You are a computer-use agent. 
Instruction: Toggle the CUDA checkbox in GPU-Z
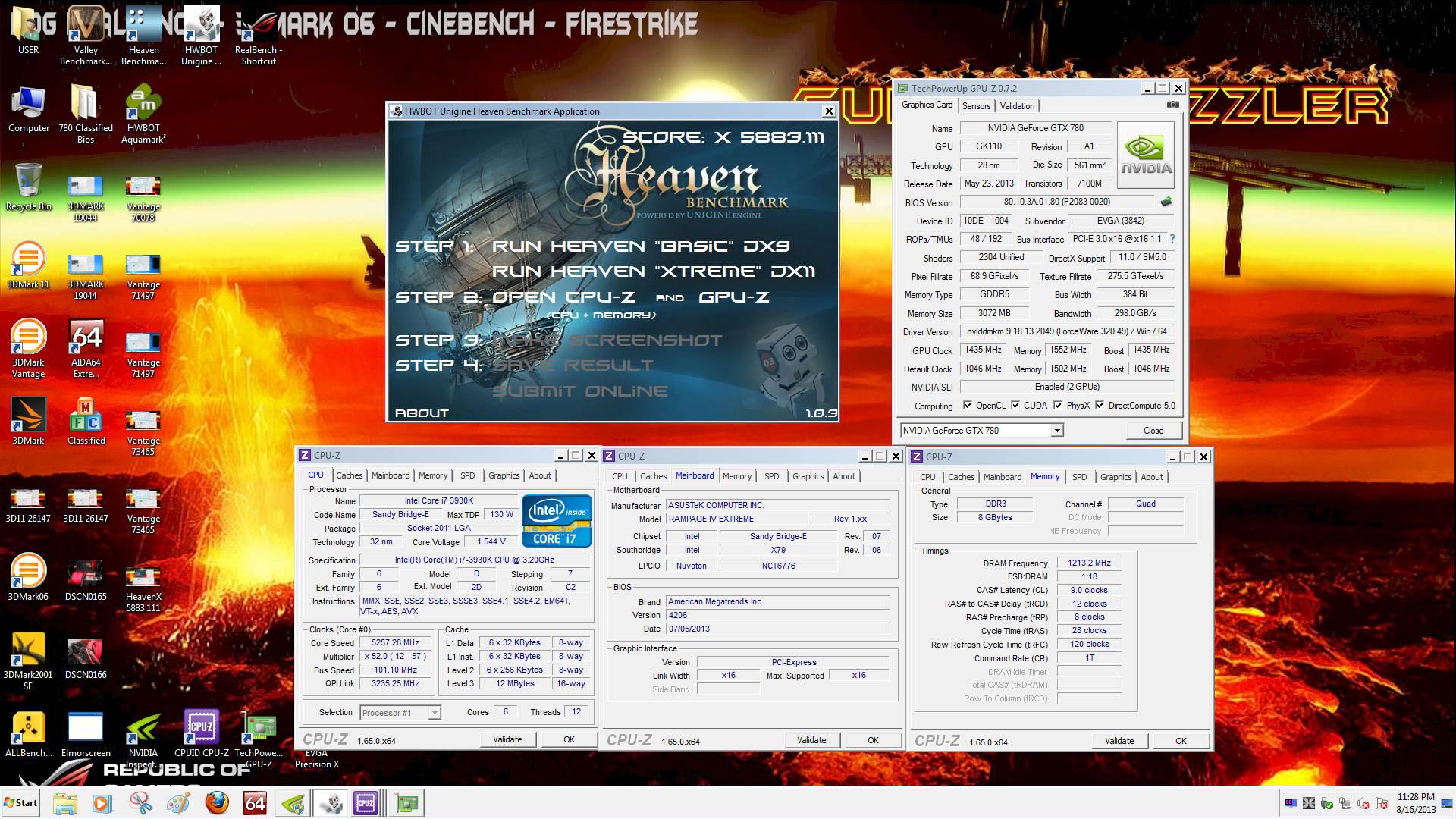click(1015, 406)
